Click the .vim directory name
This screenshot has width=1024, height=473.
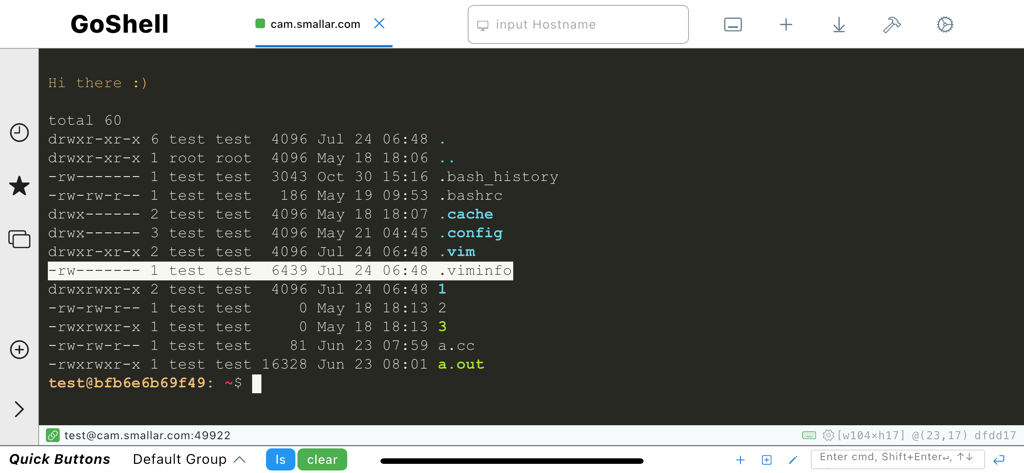pyautogui.click(x=456, y=252)
